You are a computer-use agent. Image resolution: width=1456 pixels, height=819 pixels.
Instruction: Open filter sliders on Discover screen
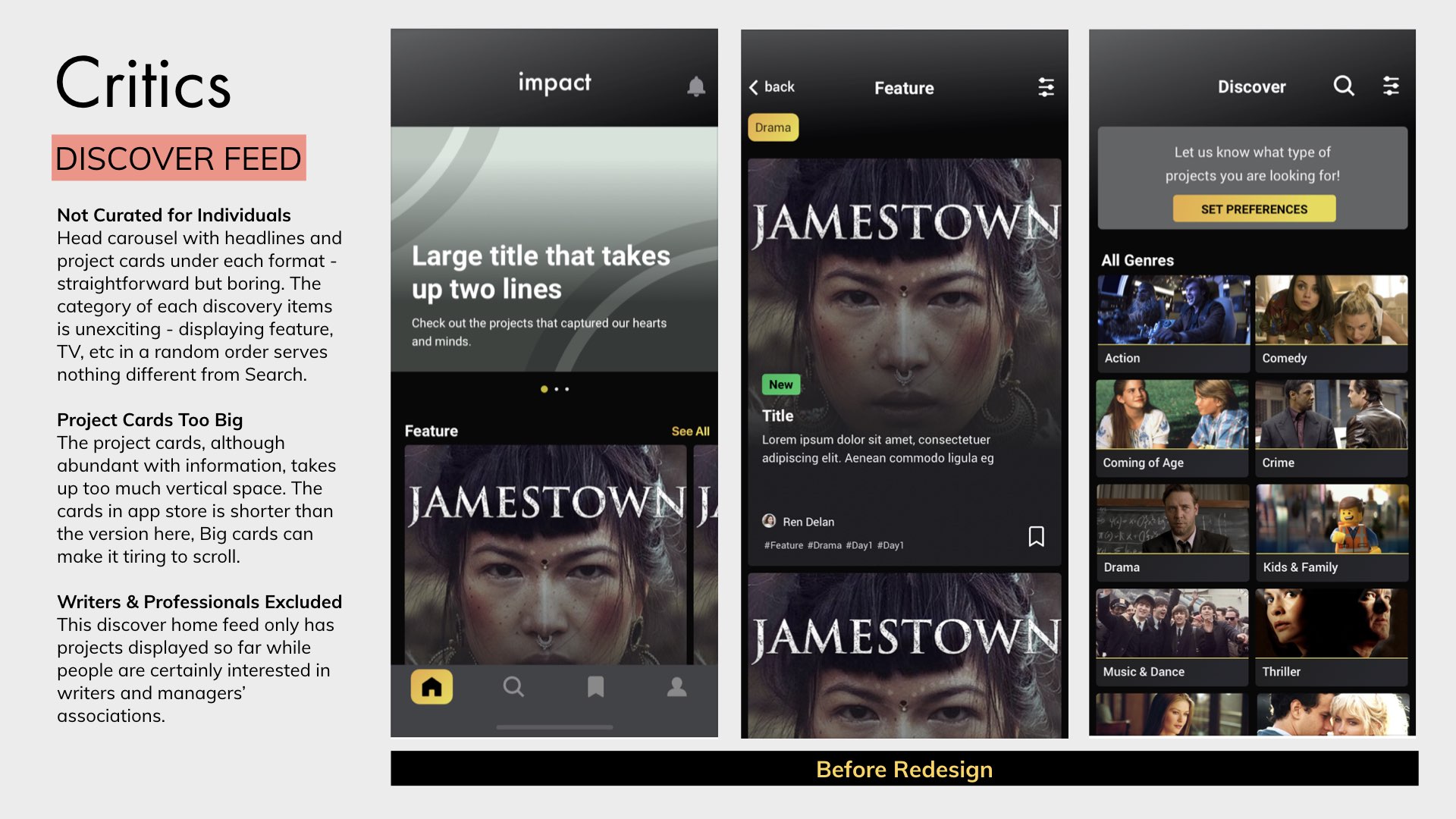pyautogui.click(x=1391, y=86)
